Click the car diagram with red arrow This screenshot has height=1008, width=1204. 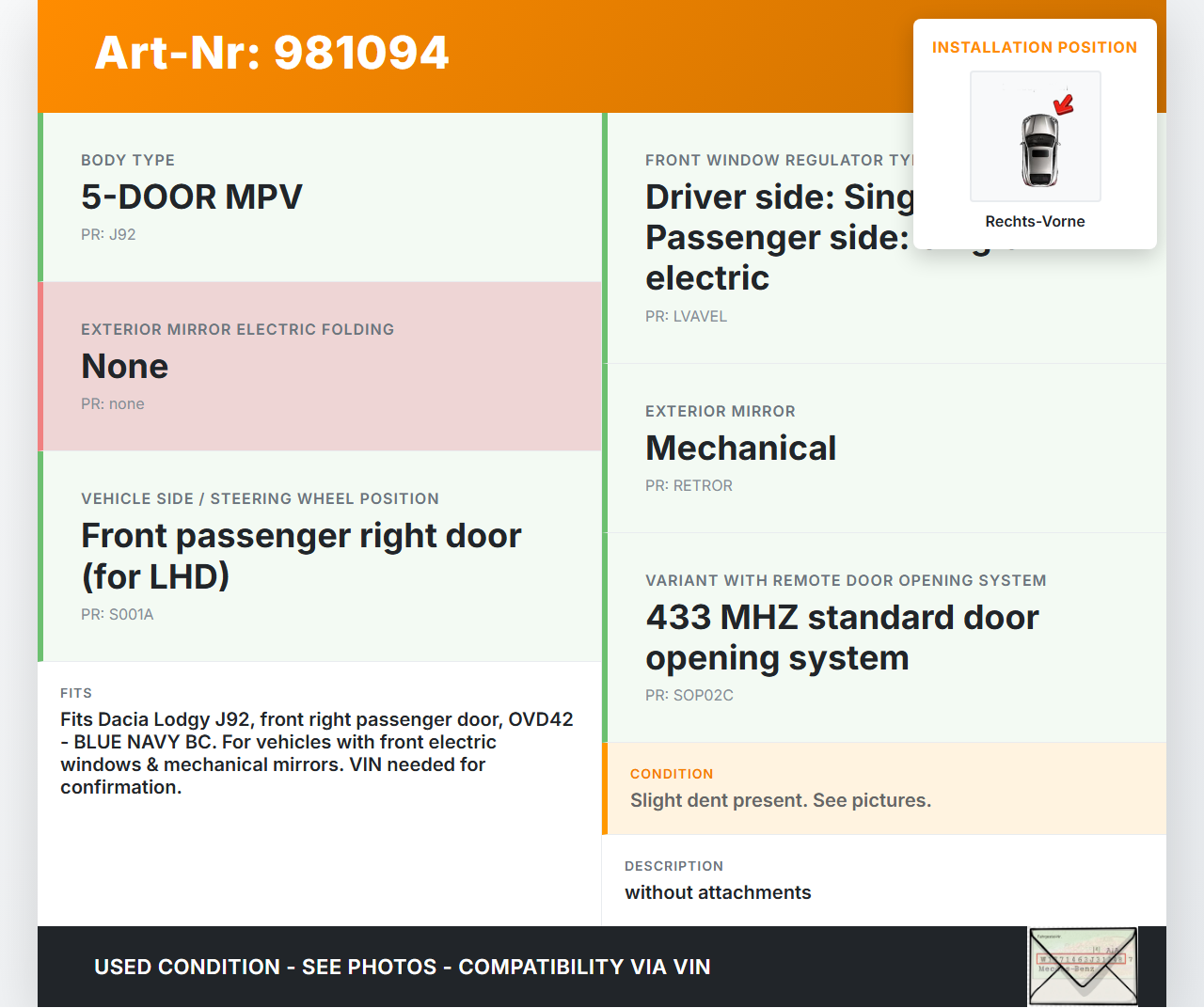(x=1036, y=136)
